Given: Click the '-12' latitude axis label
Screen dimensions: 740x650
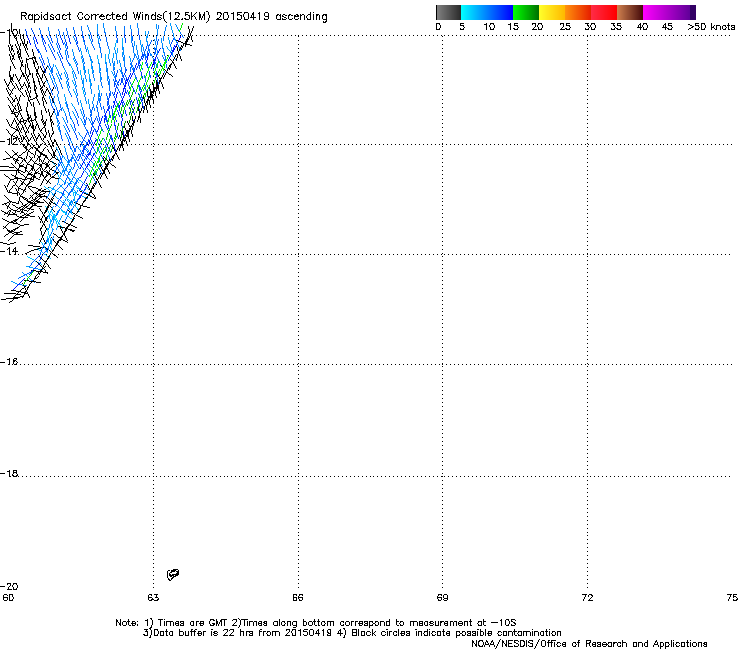Looking at the screenshot, I should click(x=10, y=141).
